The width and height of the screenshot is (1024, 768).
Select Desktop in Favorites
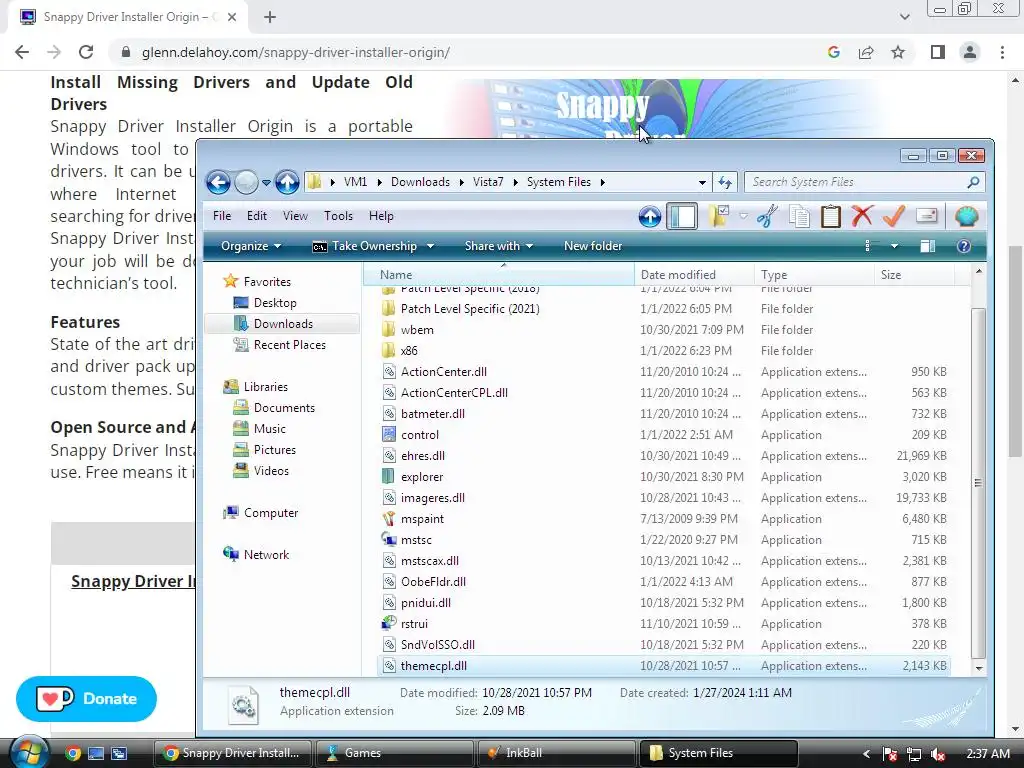pos(275,303)
